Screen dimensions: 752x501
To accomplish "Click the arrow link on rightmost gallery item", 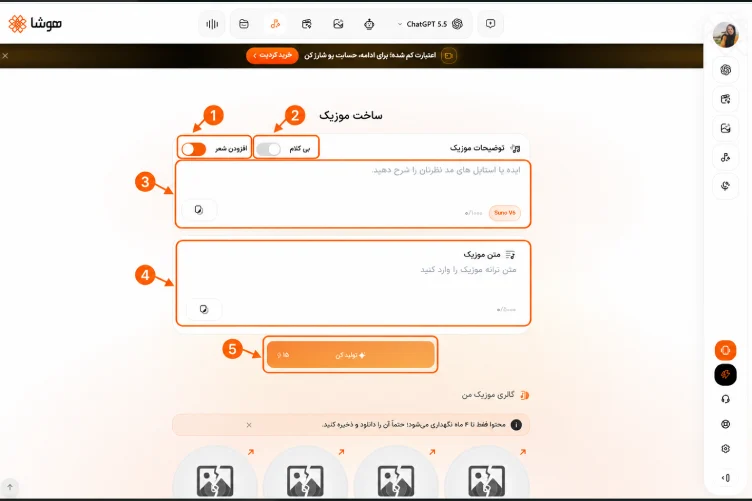I will 523,452.
